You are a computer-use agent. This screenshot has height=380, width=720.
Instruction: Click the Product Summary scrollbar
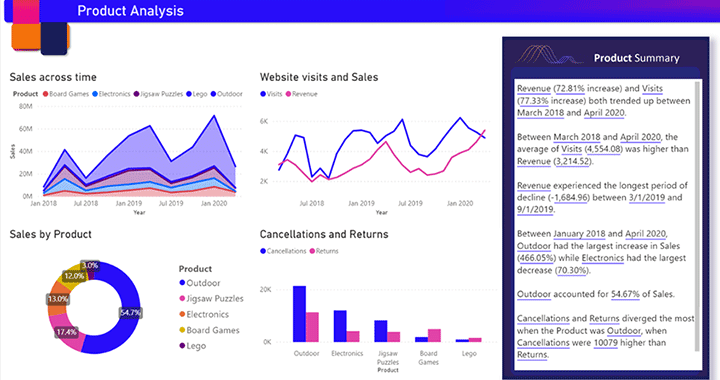pyautogui.click(x=698, y=216)
